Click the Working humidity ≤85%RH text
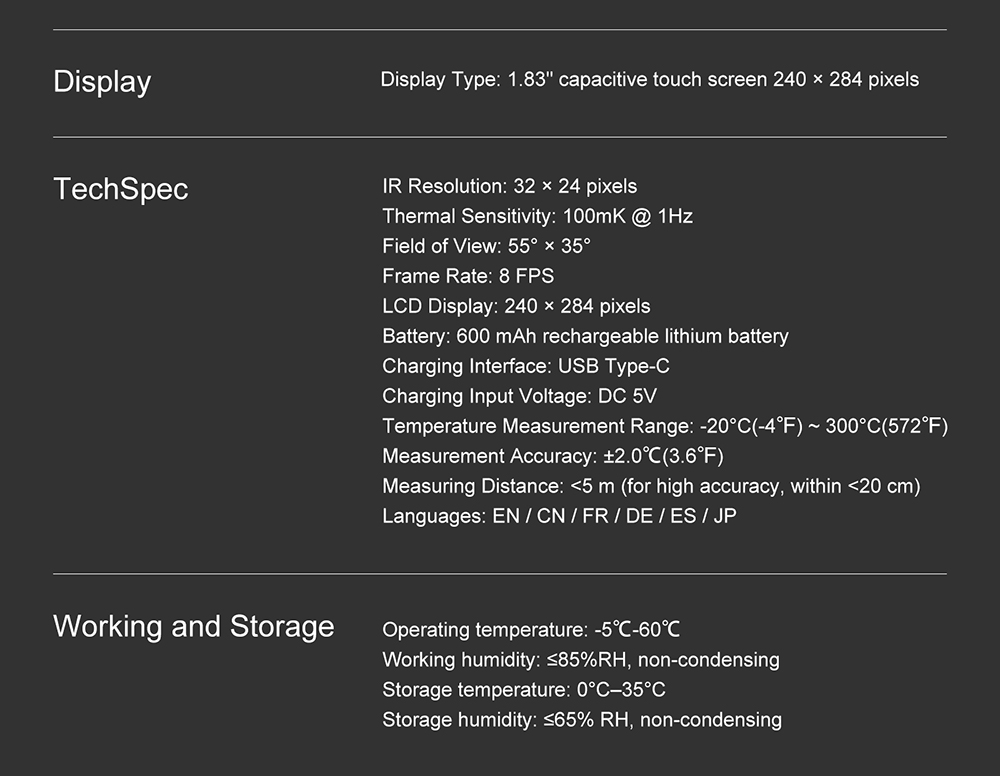1000x776 pixels. point(581,660)
